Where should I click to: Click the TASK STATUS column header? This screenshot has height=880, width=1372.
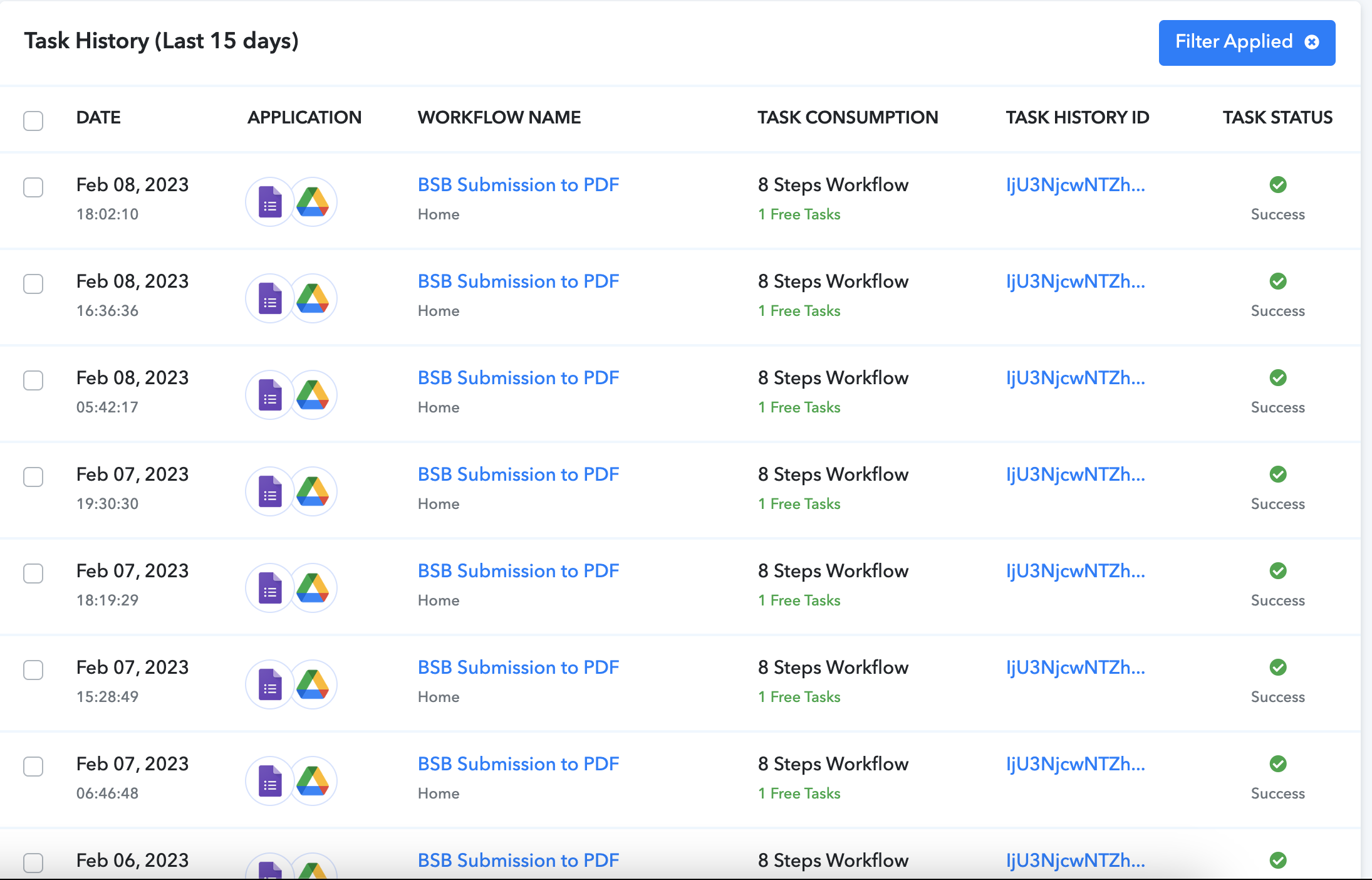pos(1278,117)
